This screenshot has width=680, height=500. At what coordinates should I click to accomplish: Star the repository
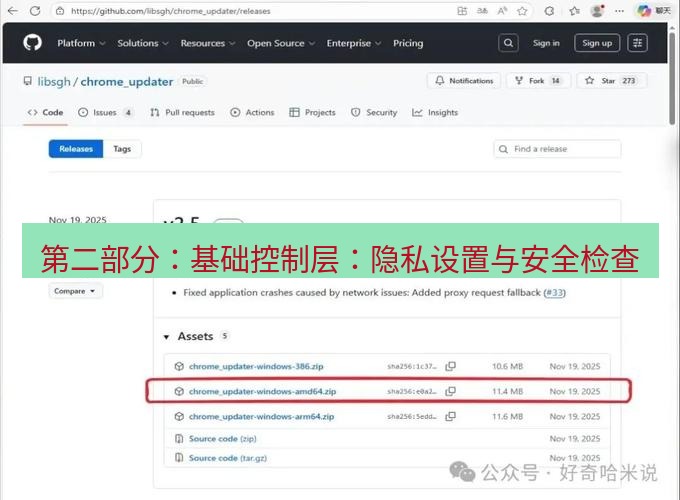[611, 81]
